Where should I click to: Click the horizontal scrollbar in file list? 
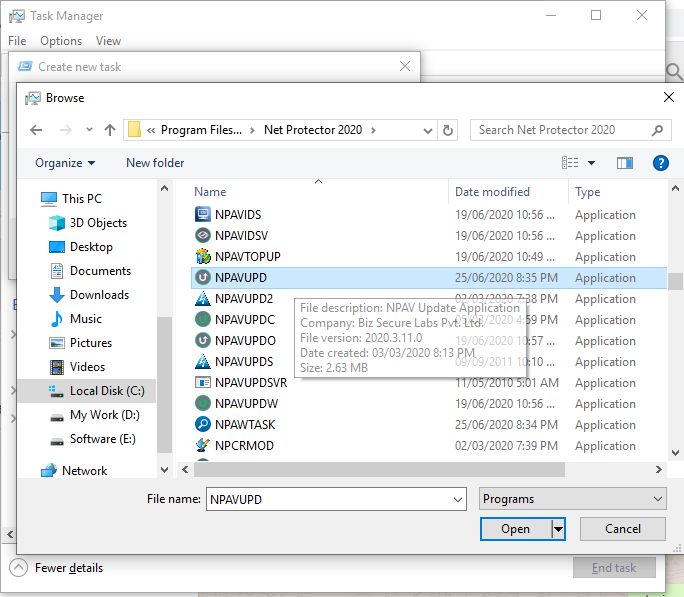[x=380, y=469]
